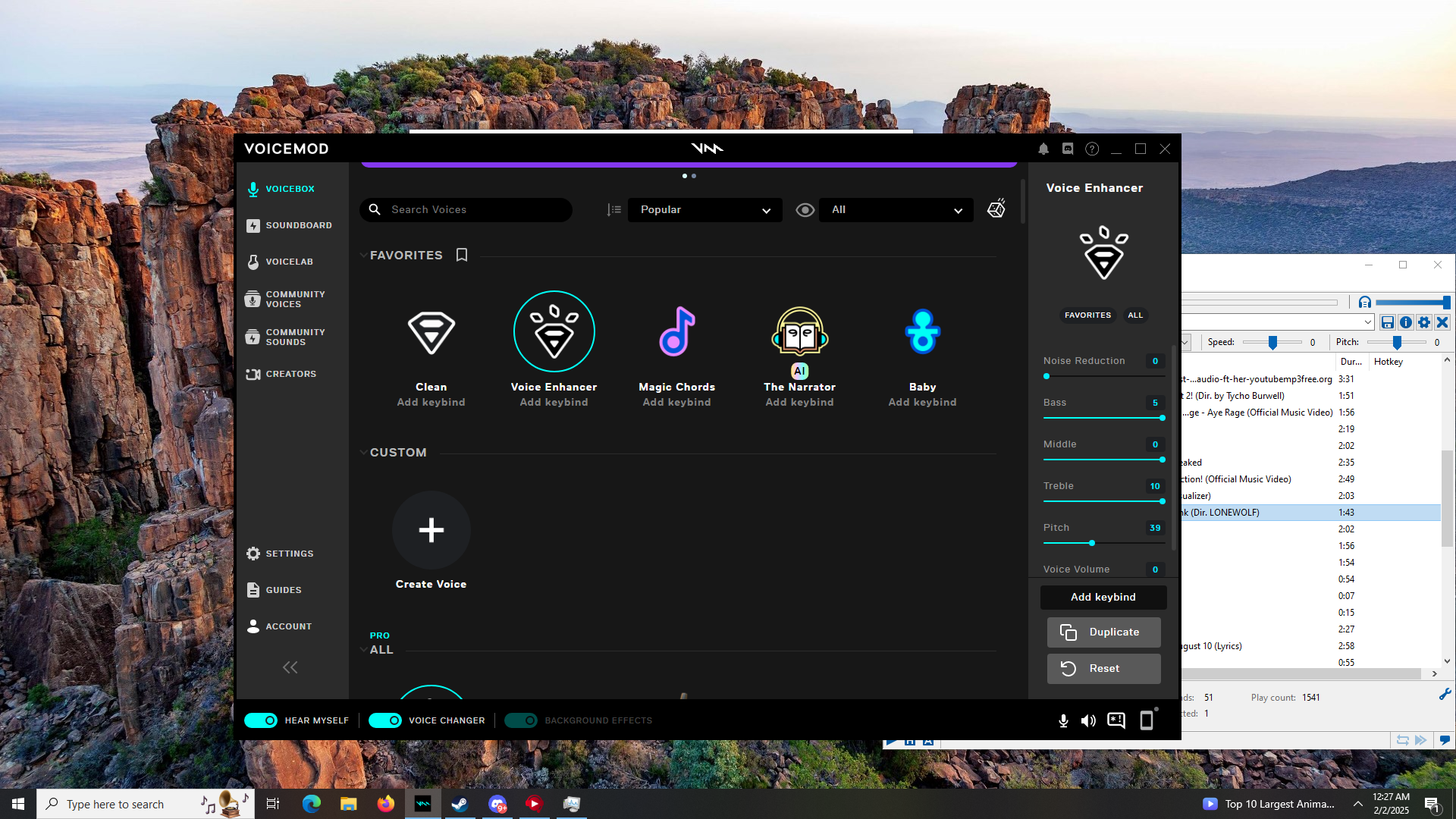Toggle Hear Myself switch
Screen dimensions: 1456x819
pos(261,720)
